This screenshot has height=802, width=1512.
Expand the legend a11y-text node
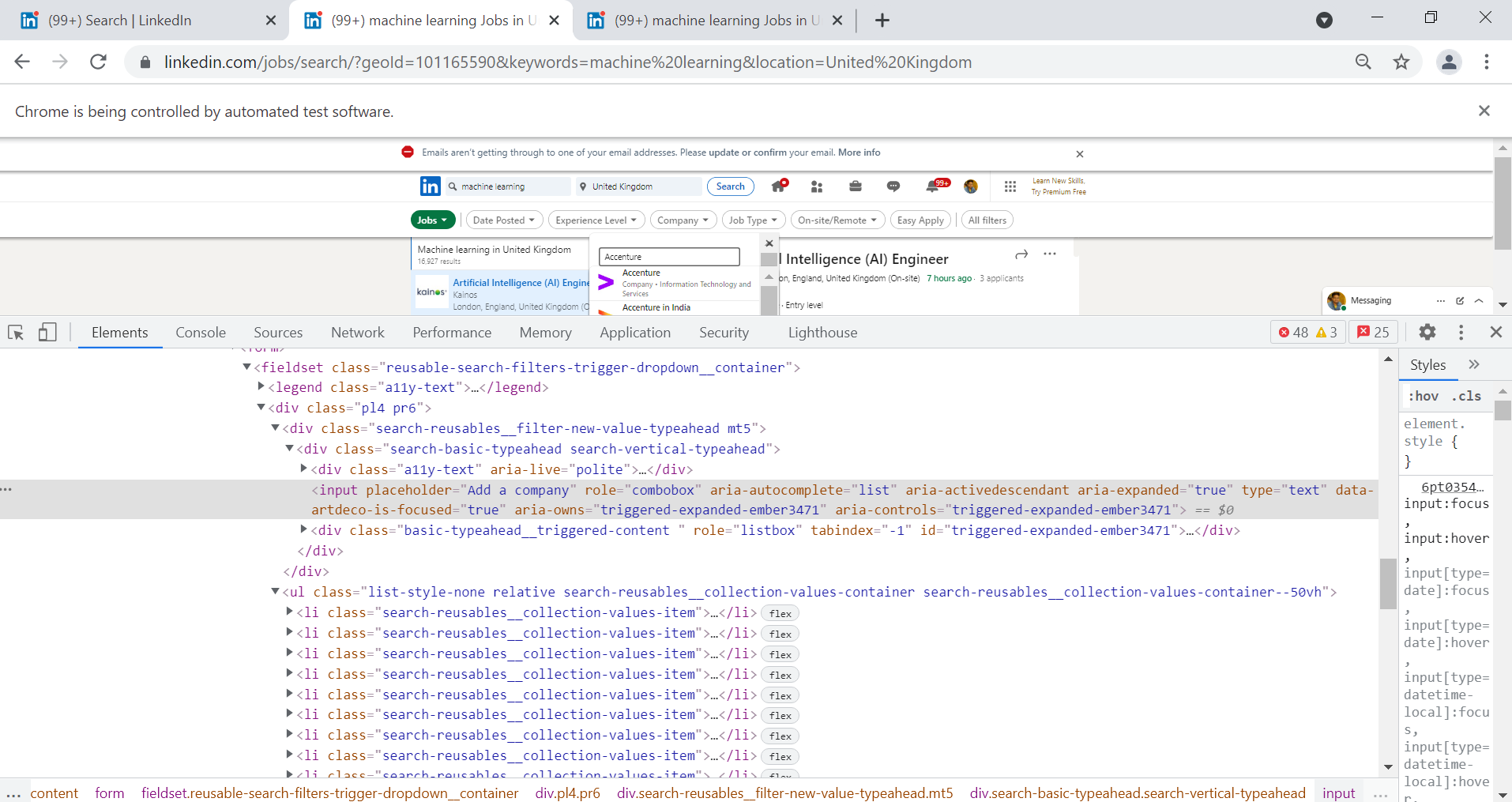(x=261, y=386)
